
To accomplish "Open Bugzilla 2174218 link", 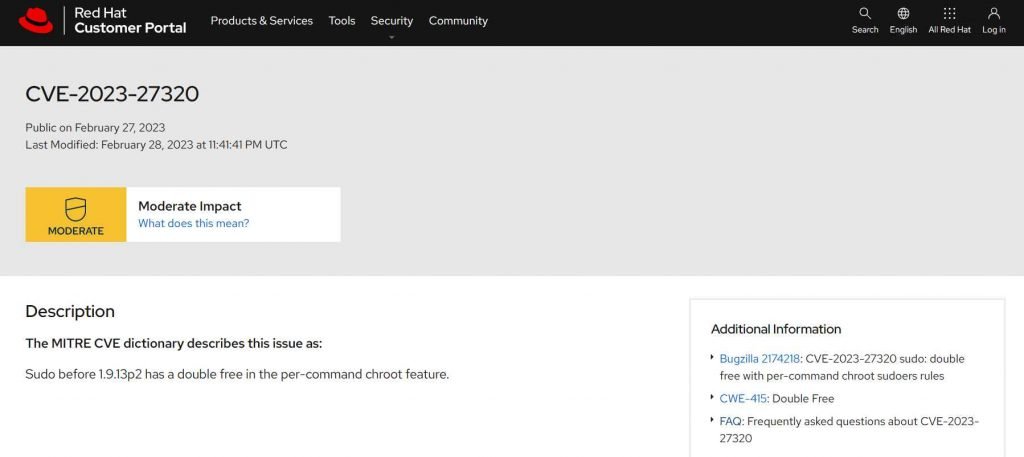I will click(x=760, y=358).
